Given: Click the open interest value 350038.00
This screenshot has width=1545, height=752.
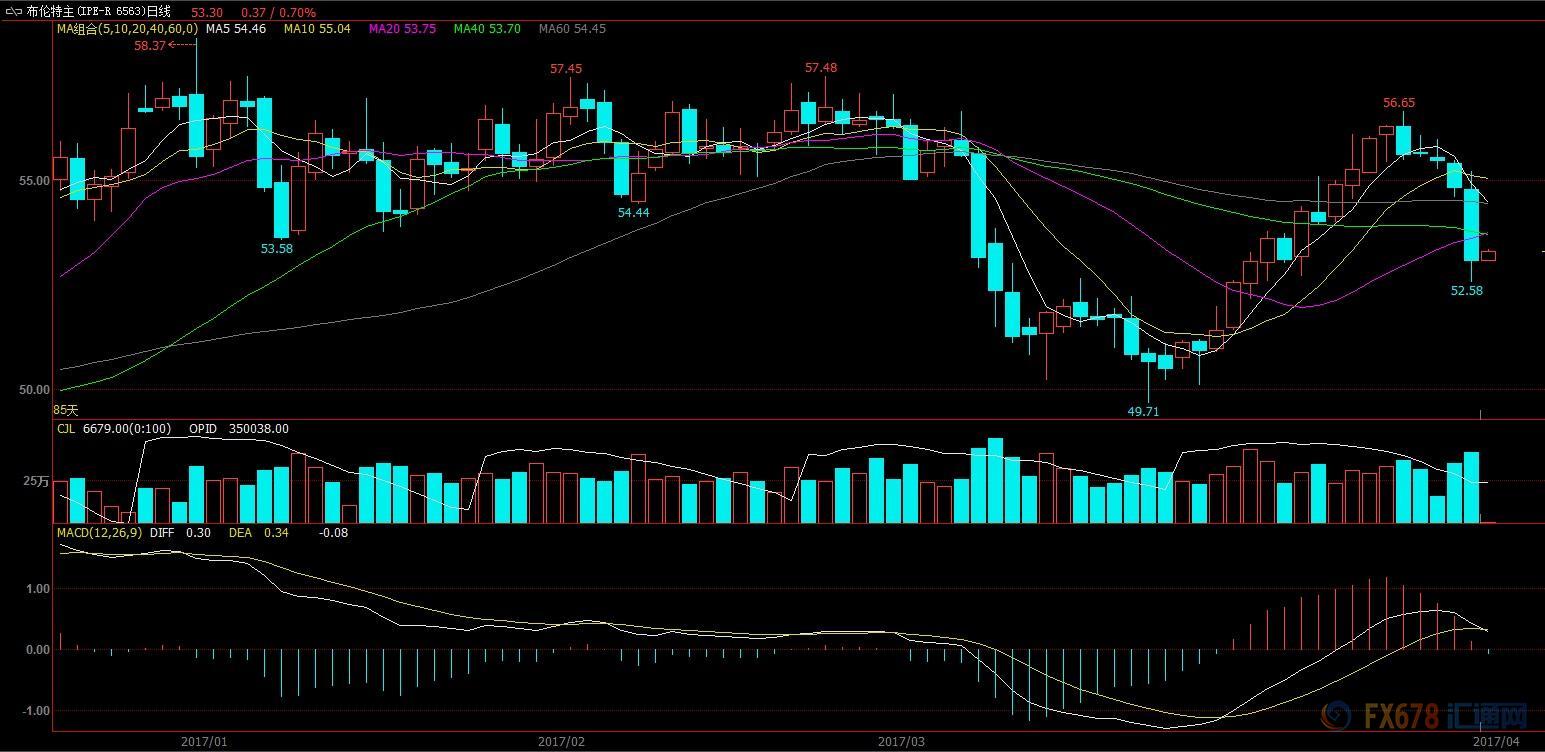Looking at the screenshot, I should coord(259,429).
